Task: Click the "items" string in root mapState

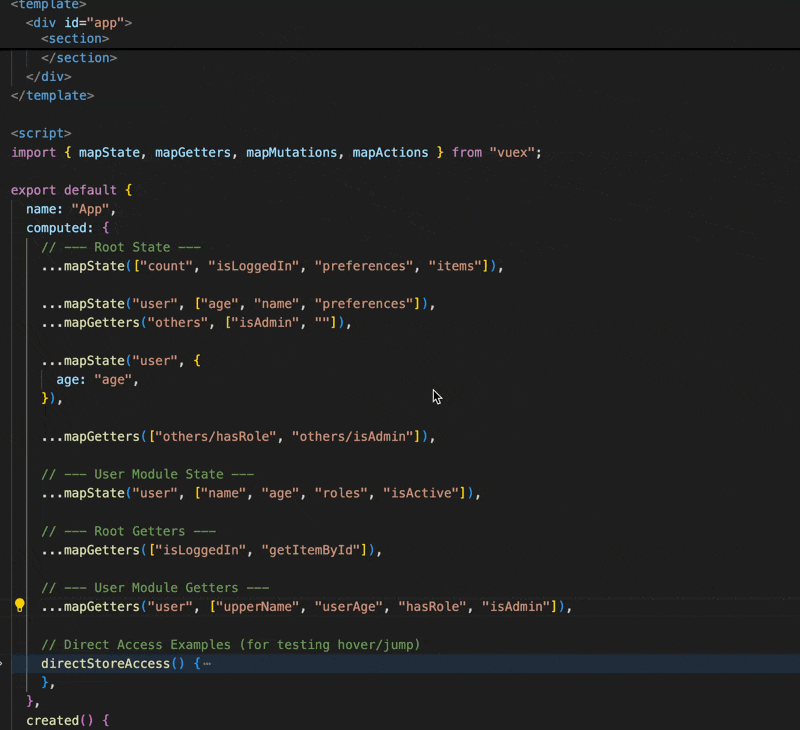Action: coord(455,266)
